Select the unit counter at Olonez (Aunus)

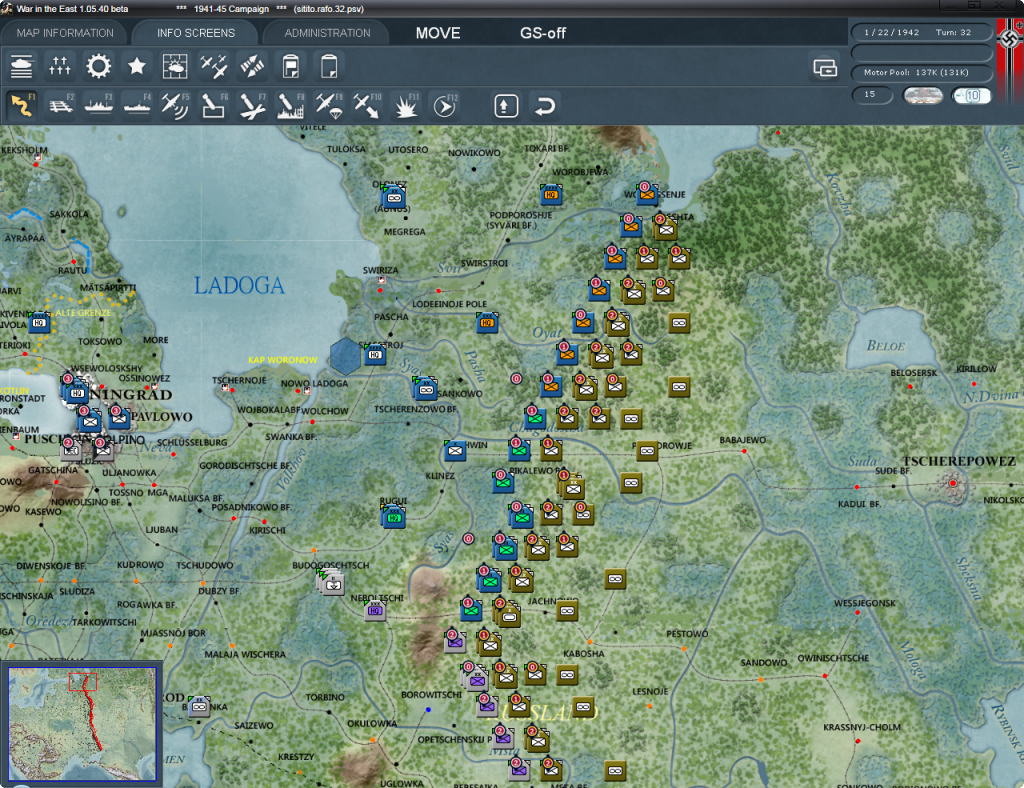tap(393, 197)
